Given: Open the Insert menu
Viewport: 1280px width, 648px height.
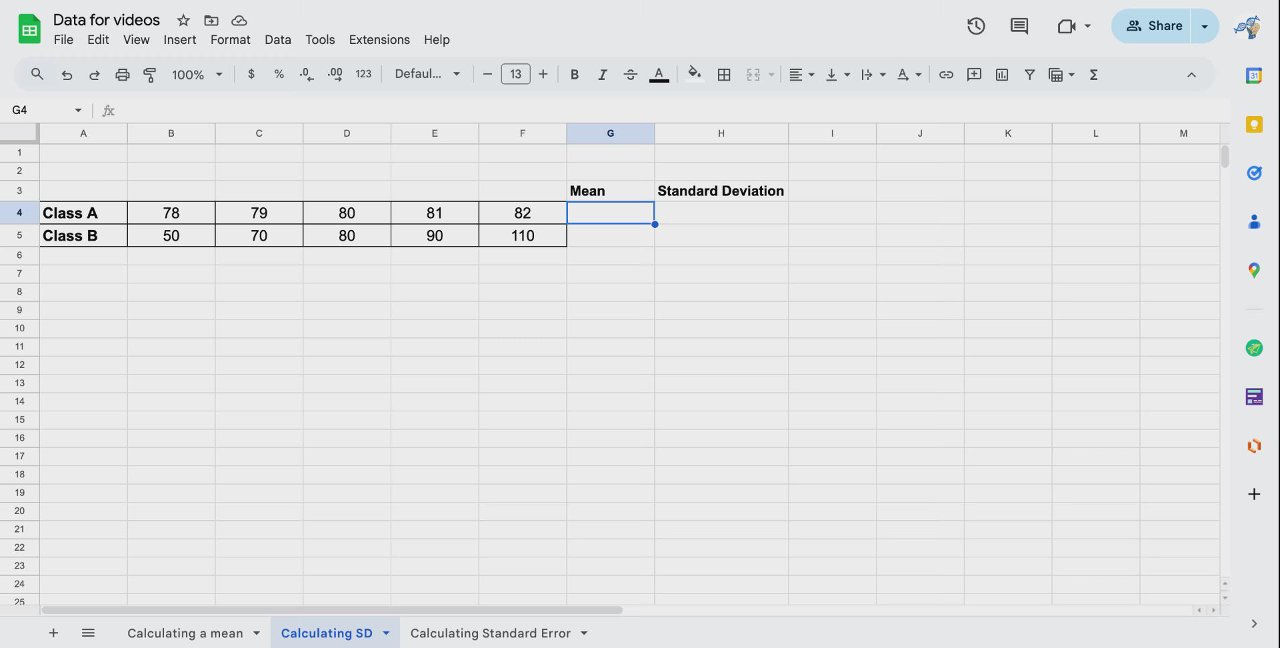Looking at the screenshot, I should (x=180, y=40).
